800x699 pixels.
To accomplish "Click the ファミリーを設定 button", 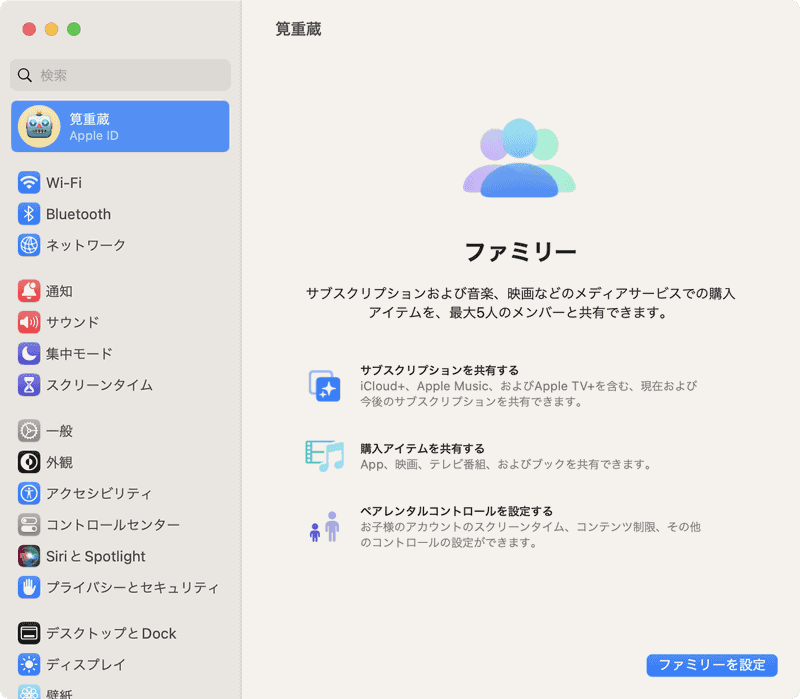I will pyautogui.click(x=711, y=665).
